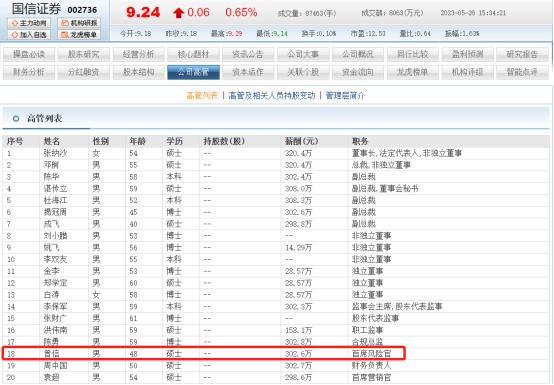Image resolution: width=554 pixels, height=385 pixels.
Task: Click the current price 9.24
Action: click(x=143, y=12)
